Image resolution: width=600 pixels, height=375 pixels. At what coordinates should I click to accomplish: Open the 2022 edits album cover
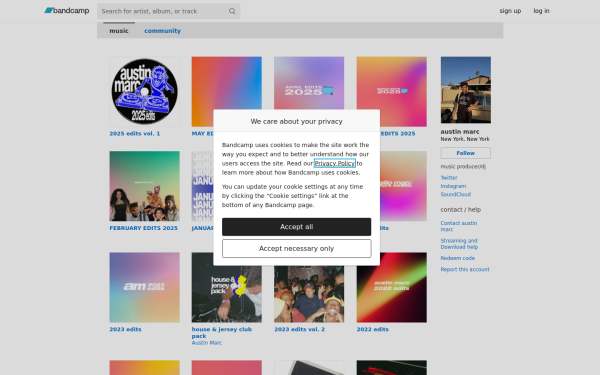tap(391, 287)
